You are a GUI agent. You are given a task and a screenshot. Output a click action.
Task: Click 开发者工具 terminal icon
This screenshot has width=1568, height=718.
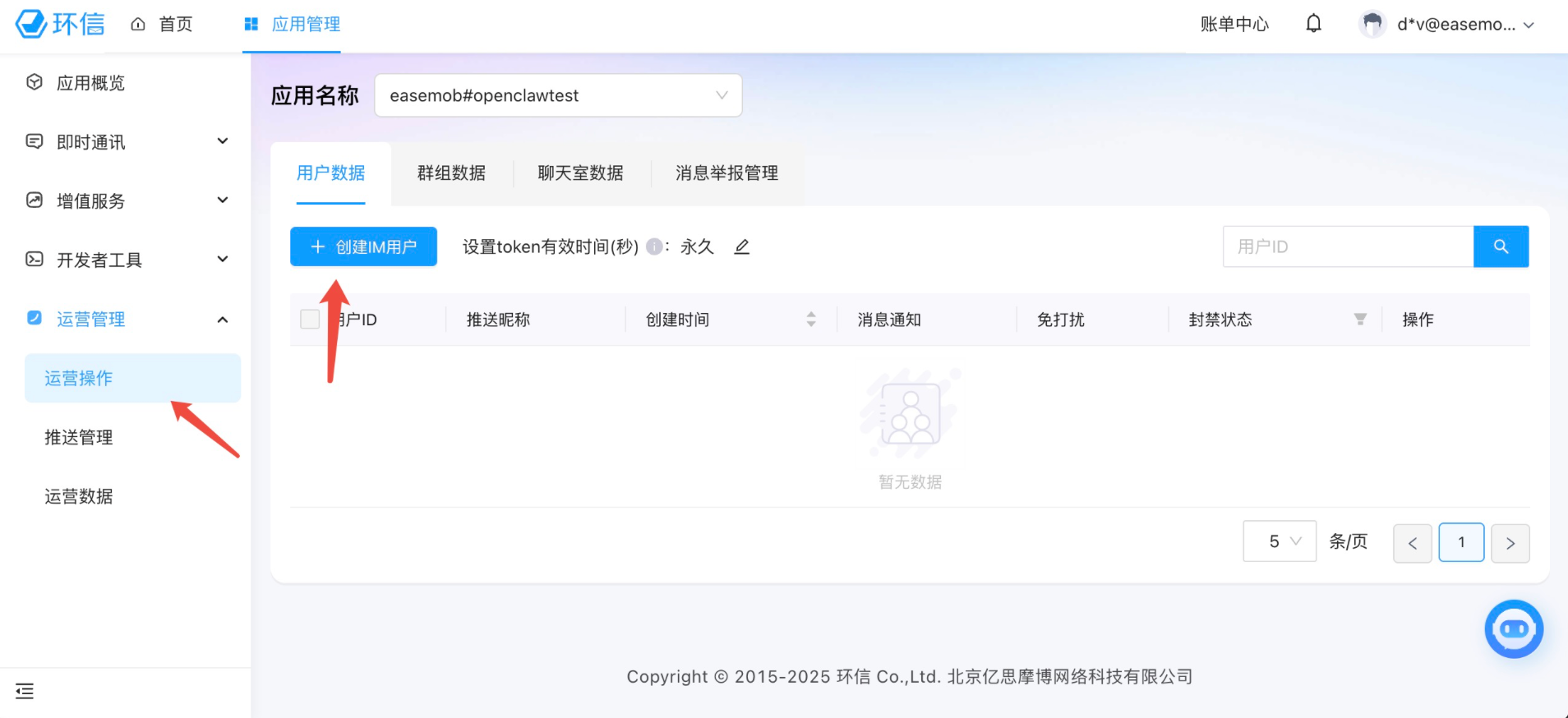[x=35, y=260]
